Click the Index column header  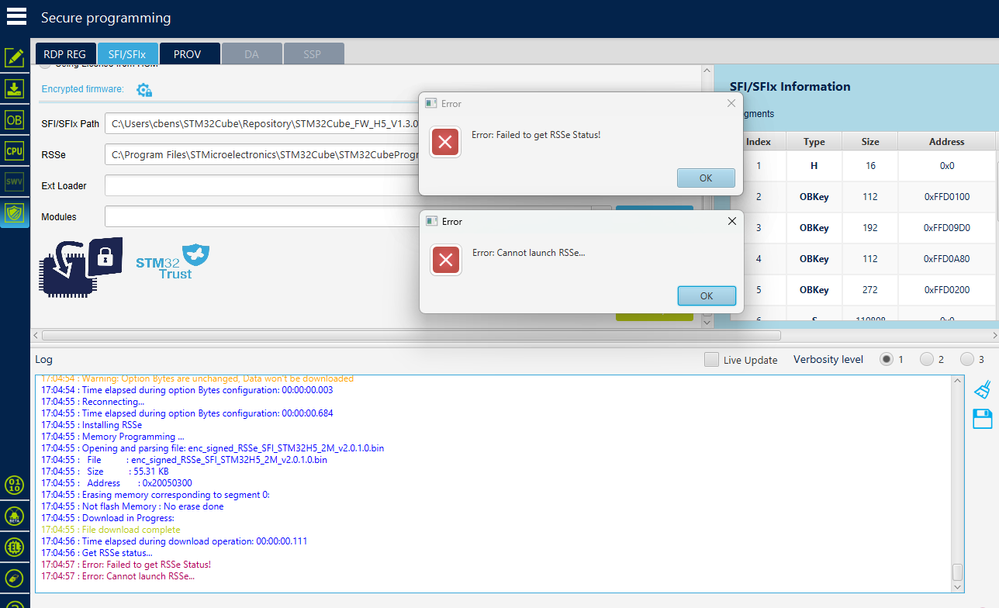pyautogui.click(x=758, y=141)
